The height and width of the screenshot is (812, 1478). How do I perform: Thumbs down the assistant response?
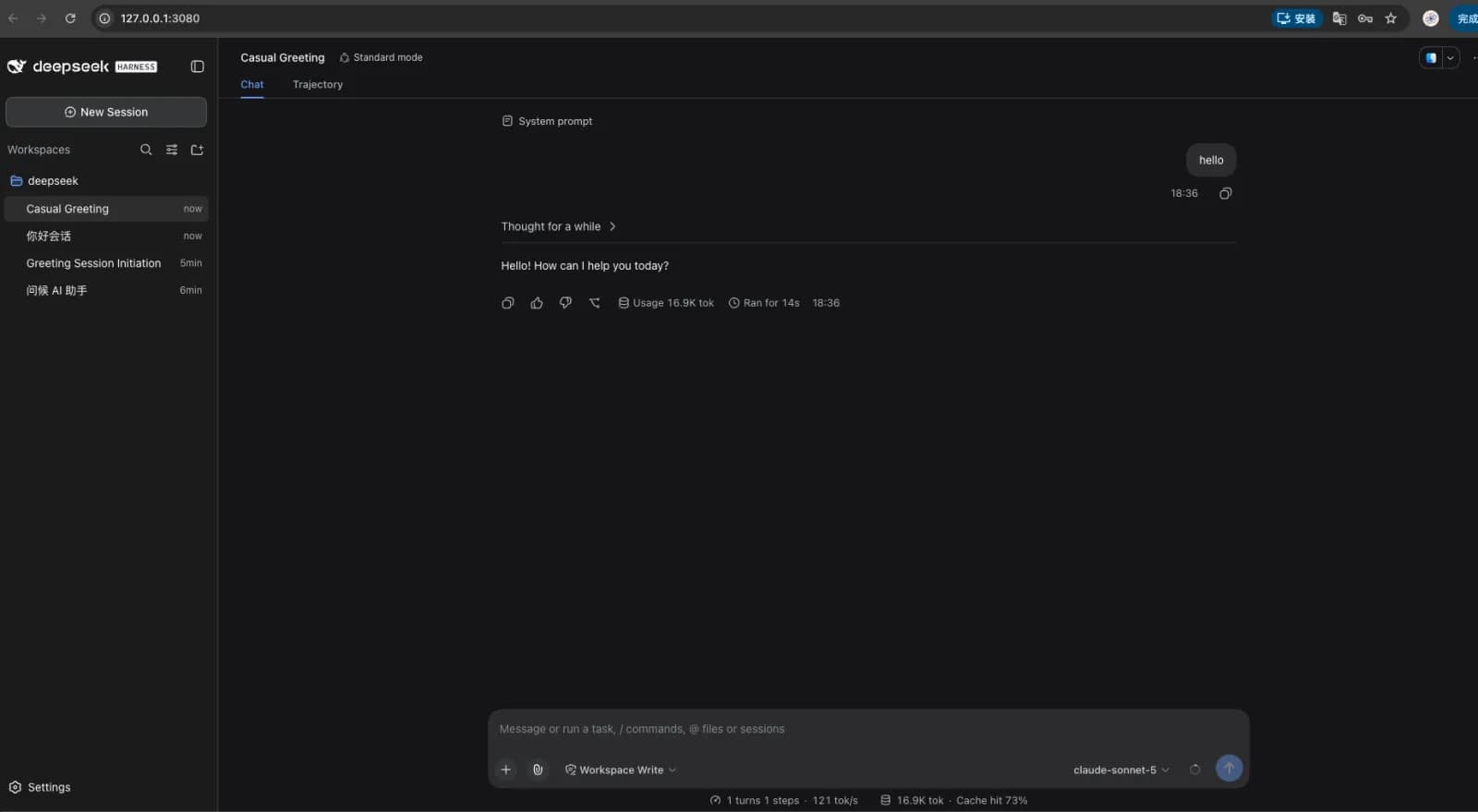(565, 303)
